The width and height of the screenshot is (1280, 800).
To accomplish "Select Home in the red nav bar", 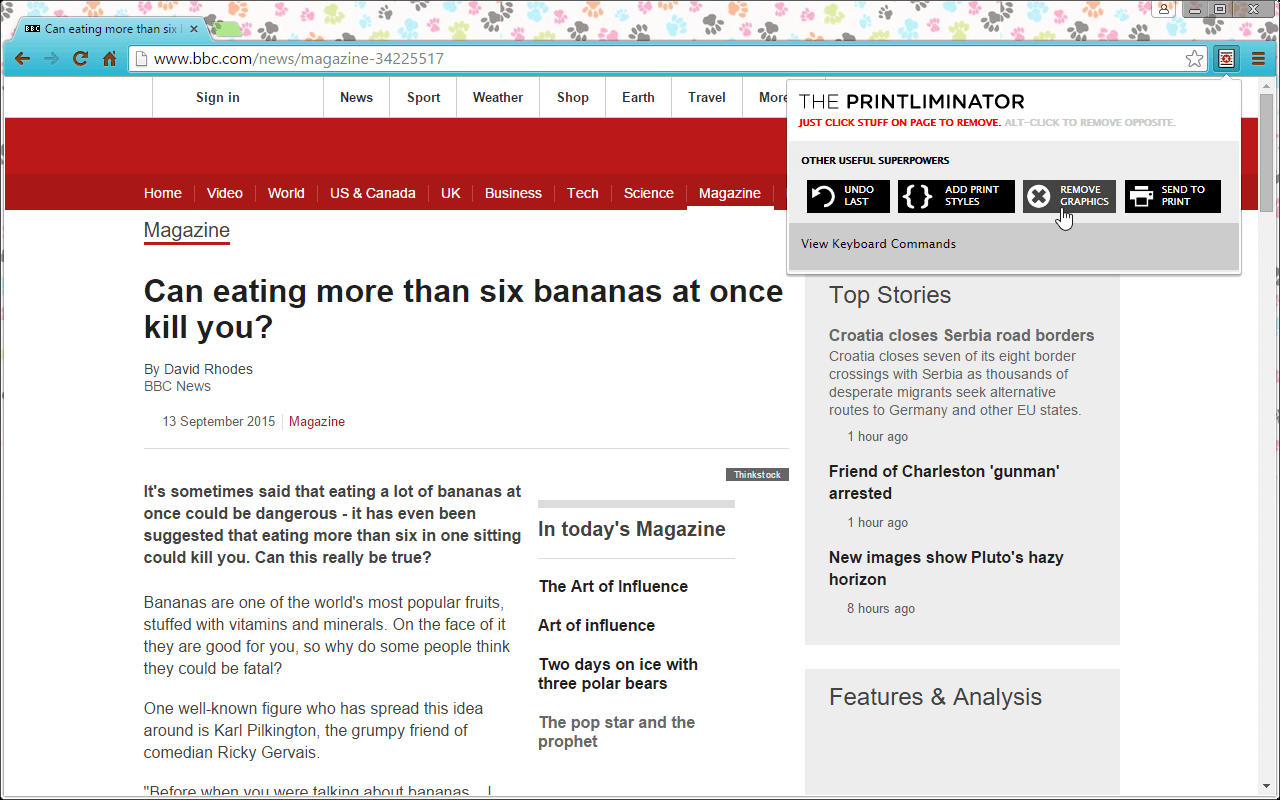I will coord(163,193).
